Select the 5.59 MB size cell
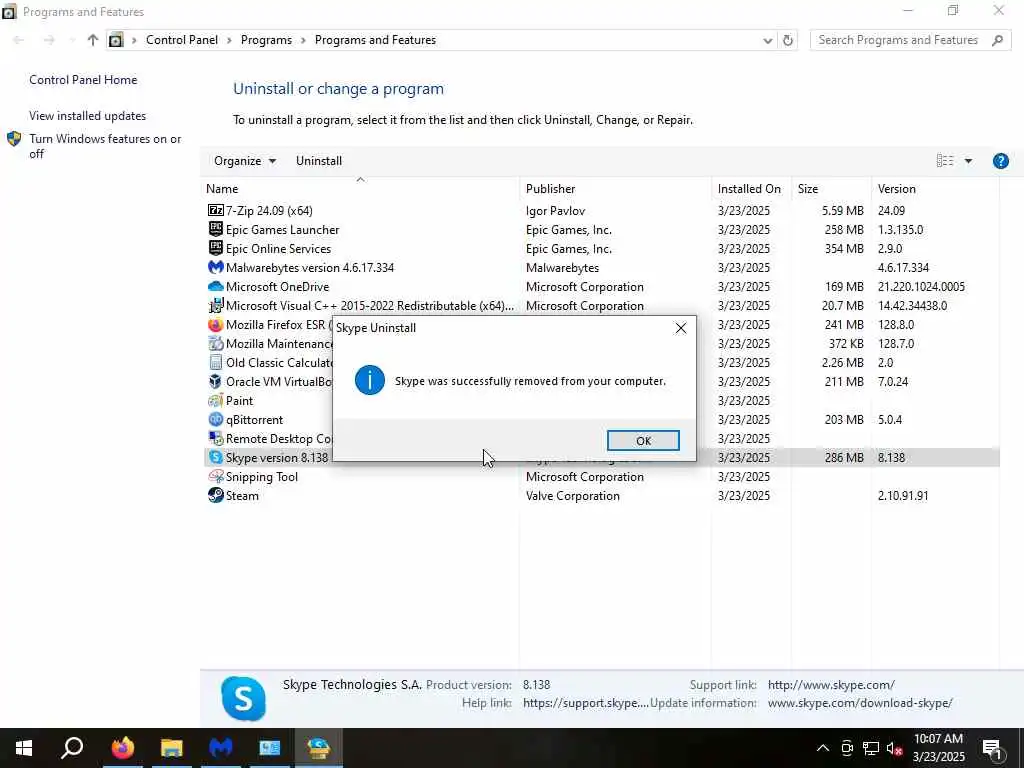 coord(842,210)
